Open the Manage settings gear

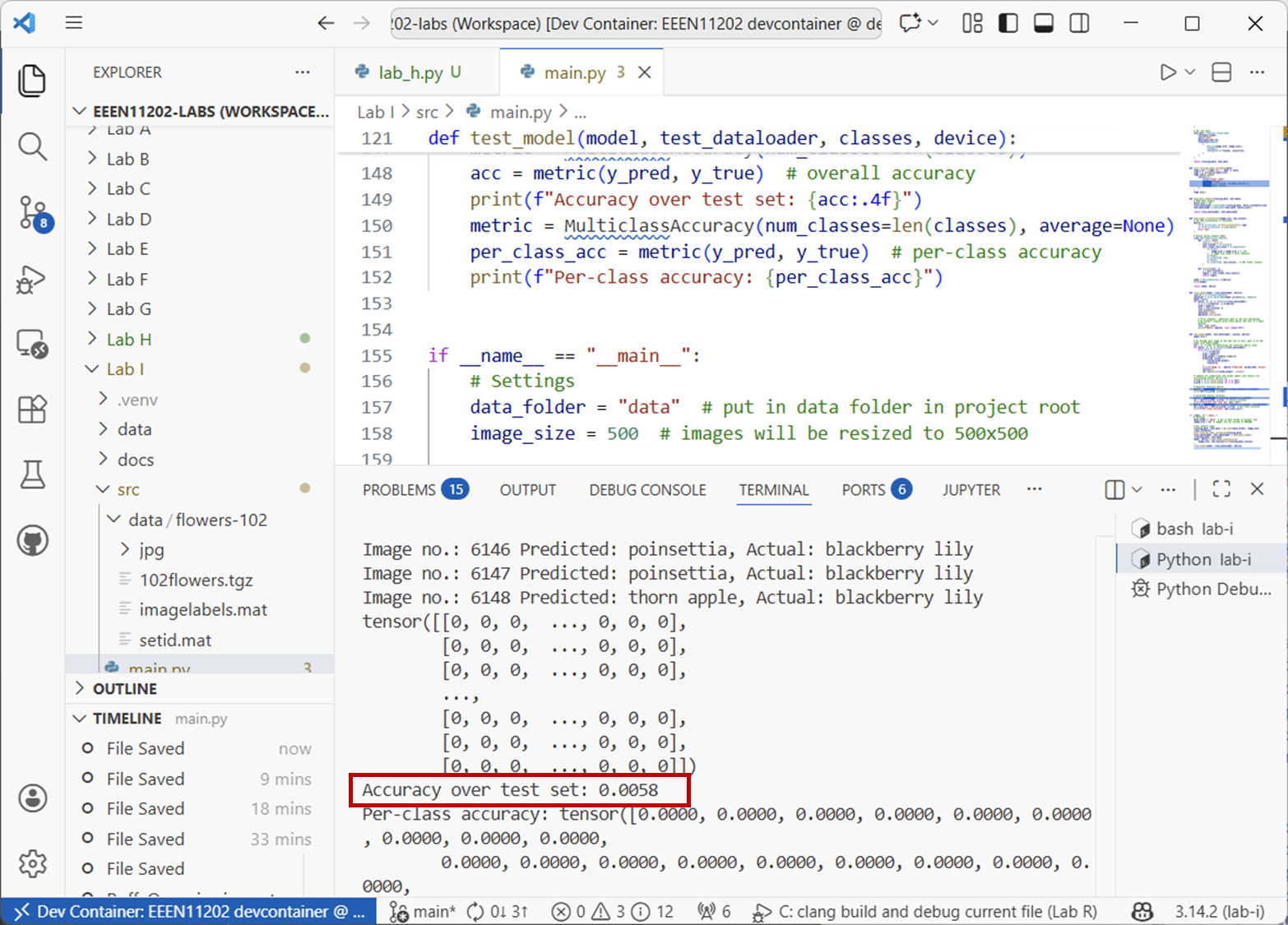pos(32,863)
